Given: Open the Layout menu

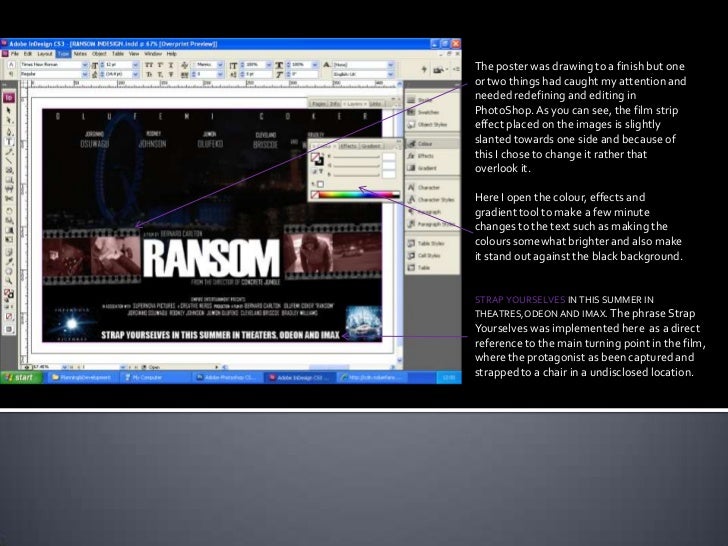Looking at the screenshot, I should [45, 54].
